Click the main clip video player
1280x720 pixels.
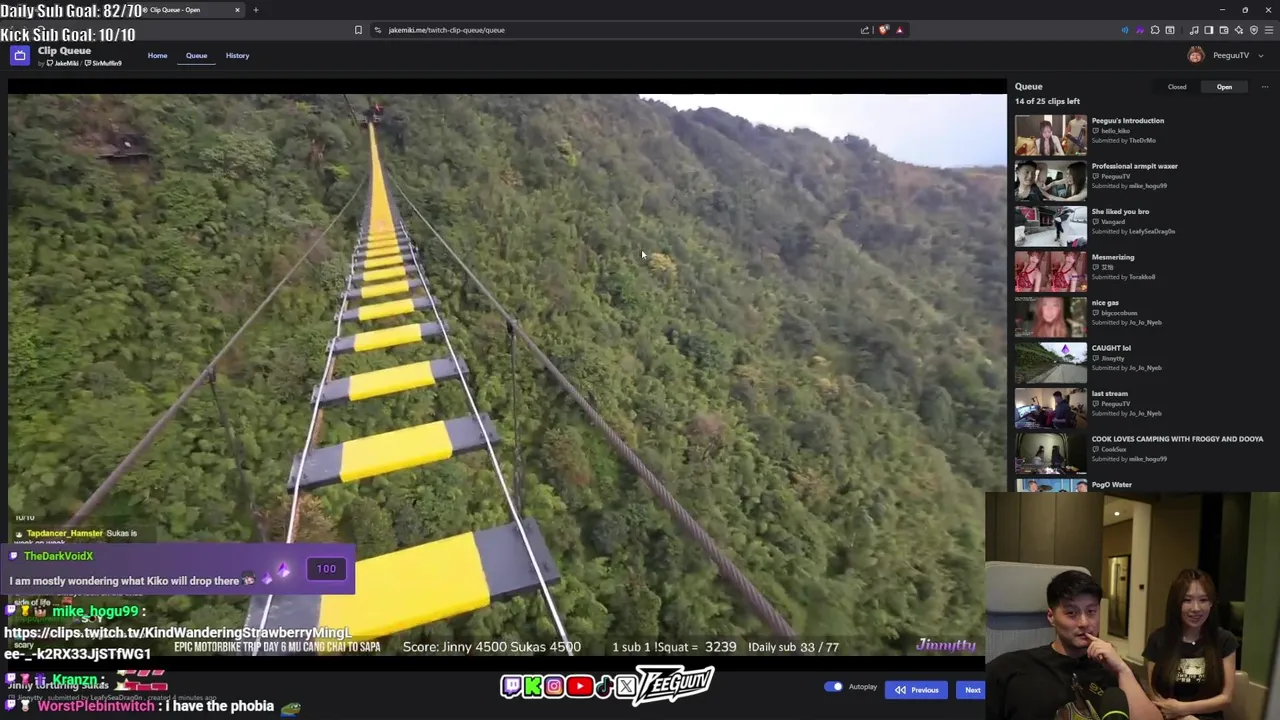coord(507,375)
